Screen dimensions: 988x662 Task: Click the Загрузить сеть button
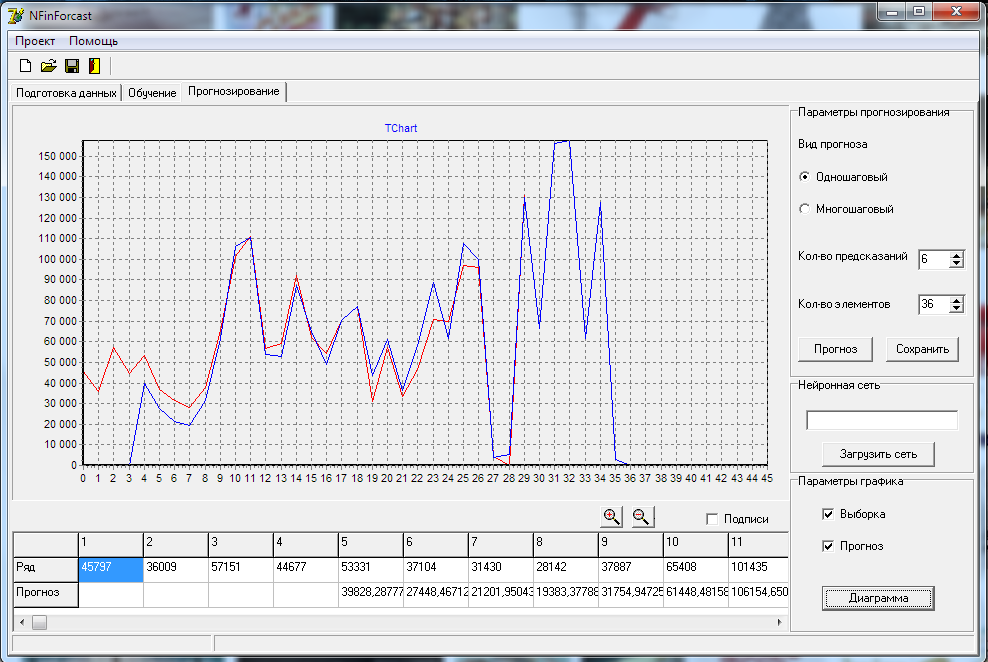tap(878, 454)
